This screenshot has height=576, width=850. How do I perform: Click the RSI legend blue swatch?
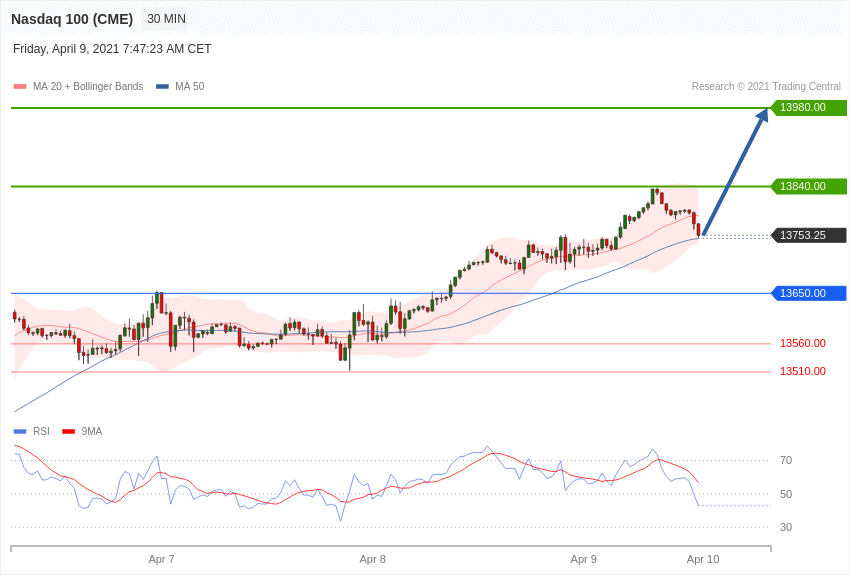(x=20, y=431)
